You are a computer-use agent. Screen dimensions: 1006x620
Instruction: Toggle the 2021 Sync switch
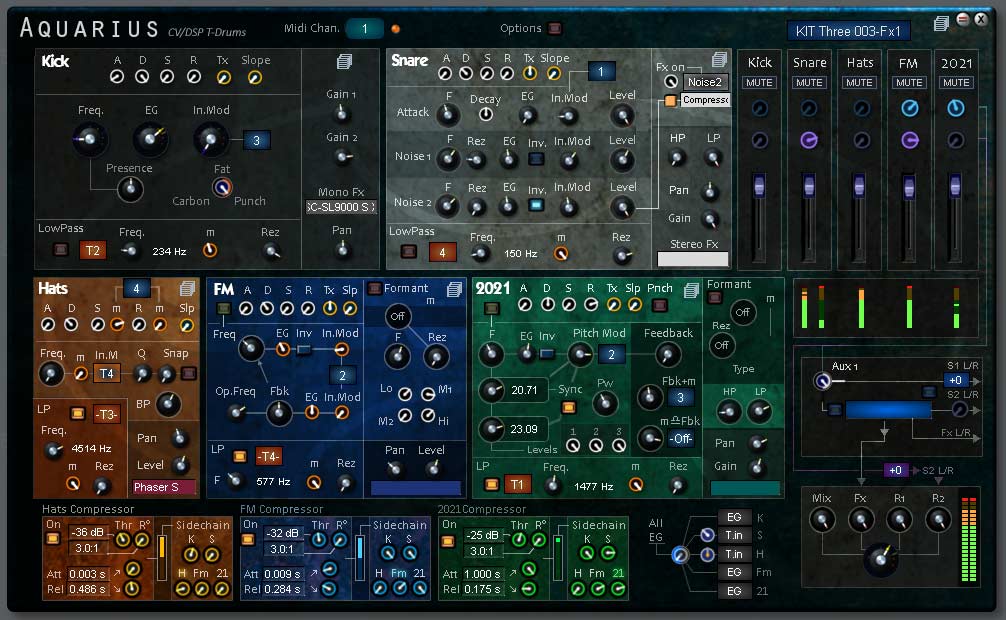pyautogui.click(x=568, y=407)
